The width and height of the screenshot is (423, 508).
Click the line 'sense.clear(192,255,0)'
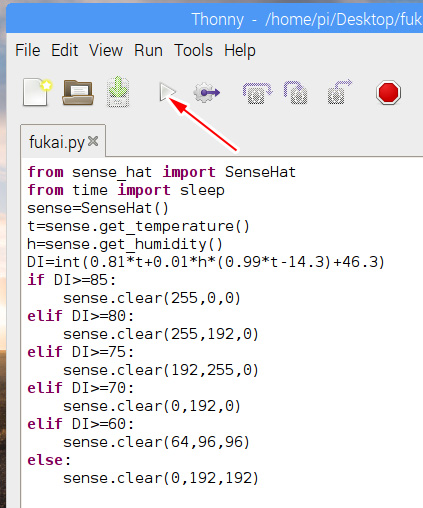pyautogui.click(x=161, y=370)
